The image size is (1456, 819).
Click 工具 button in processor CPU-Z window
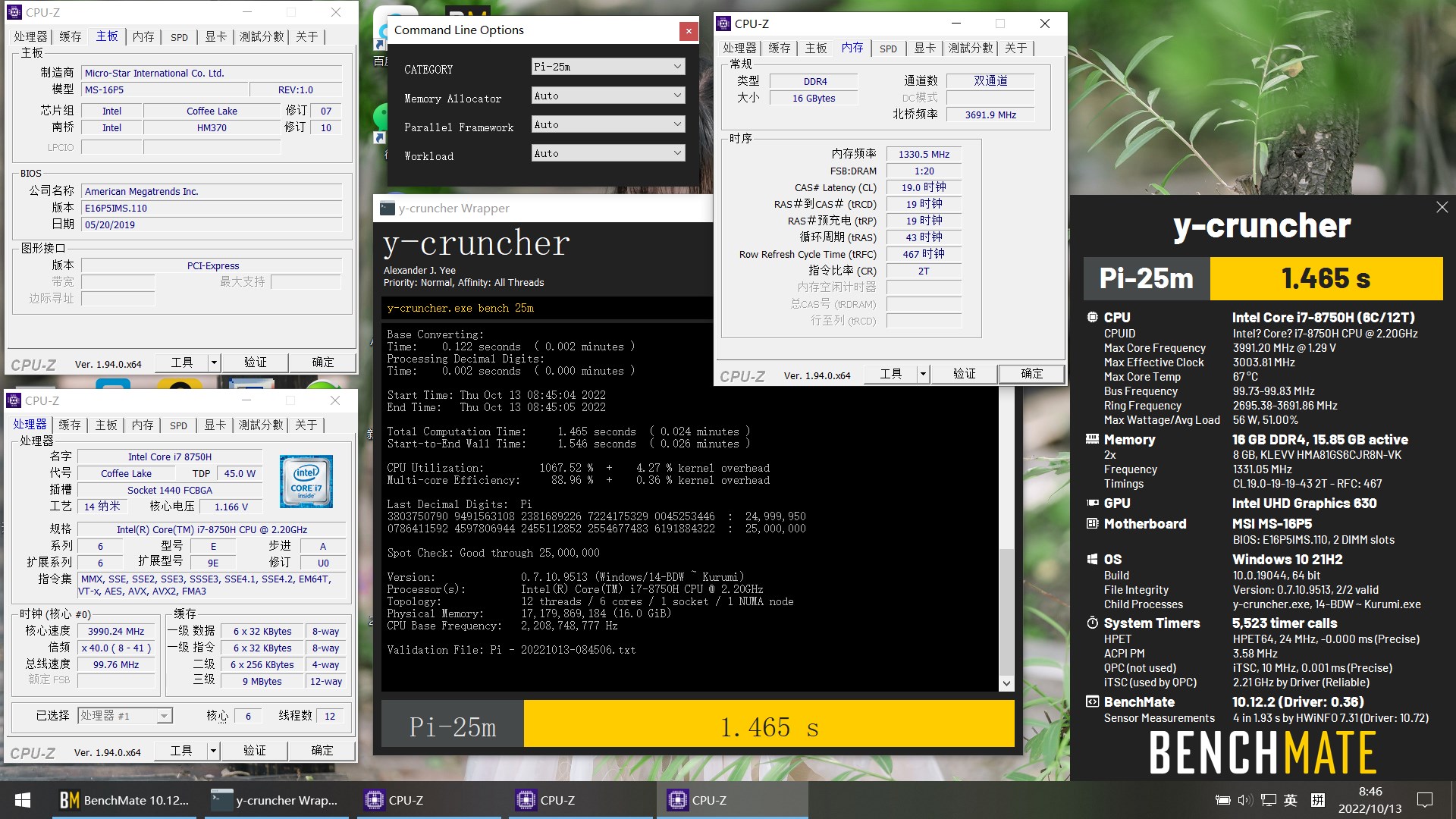181,751
